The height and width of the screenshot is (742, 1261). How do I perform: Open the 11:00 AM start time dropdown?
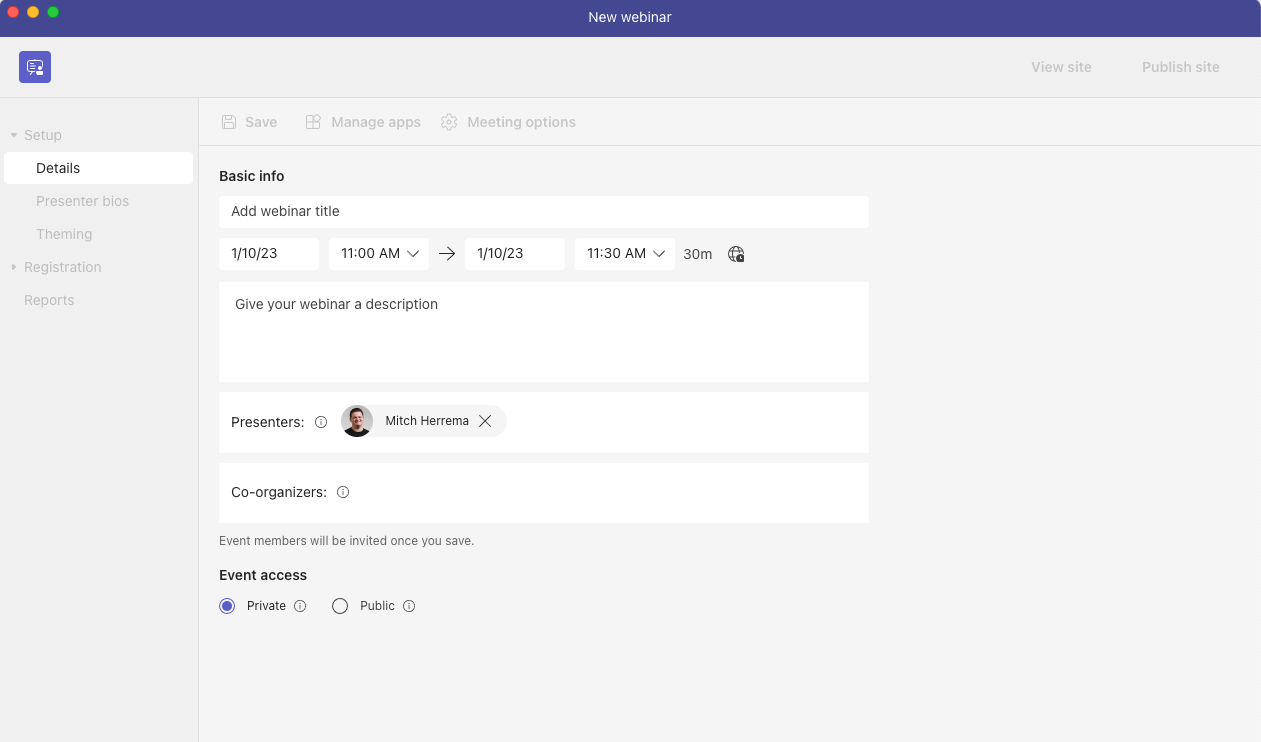tap(379, 254)
